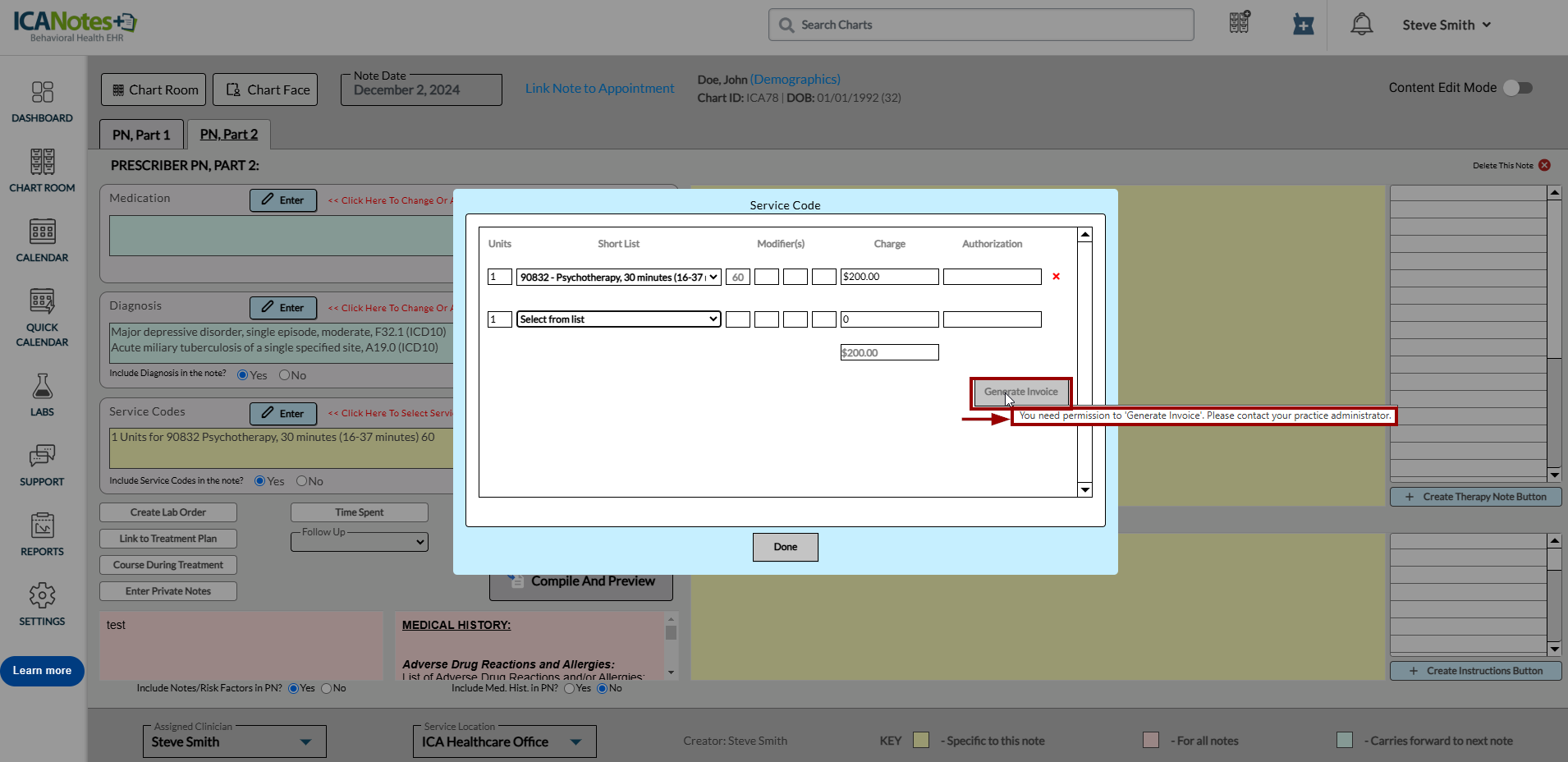Open the Dashboard from the sidebar
Viewport: 1568px width, 762px height.
point(42,102)
